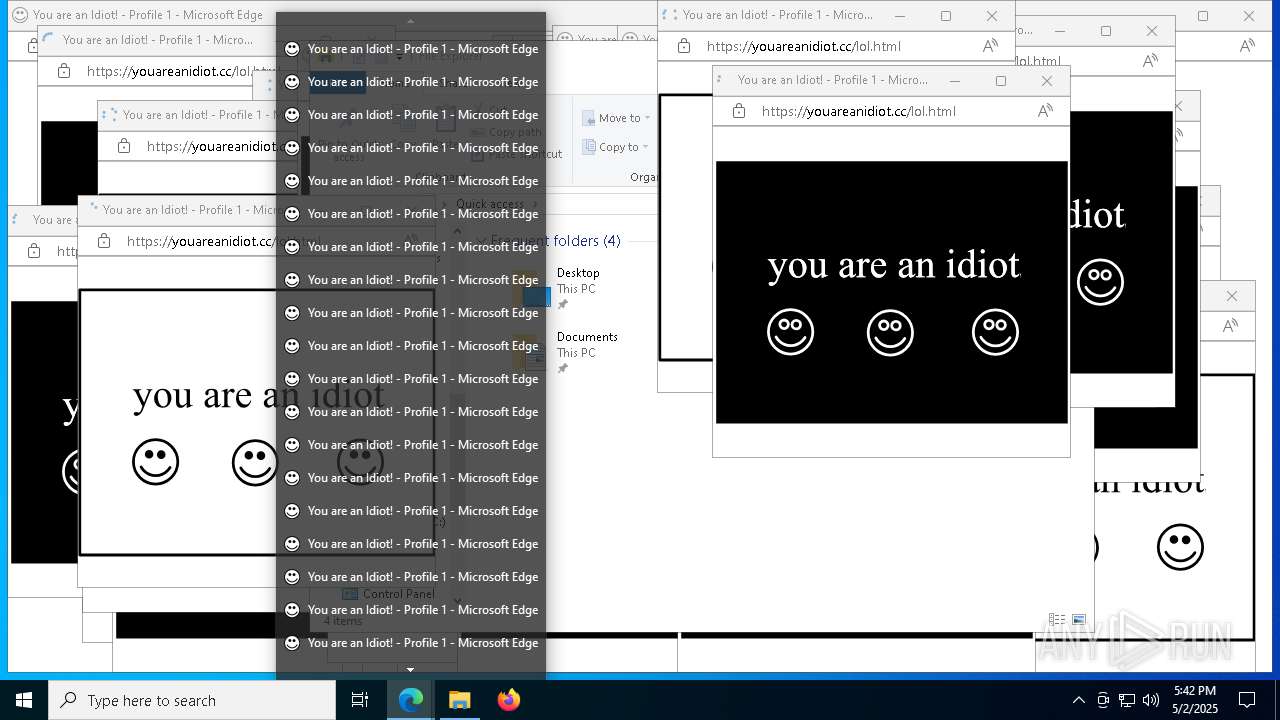The width and height of the screenshot is (1280, 720).
Task: Minimize the frontmost black-page Edge window
Action: (x=954, y=80)
